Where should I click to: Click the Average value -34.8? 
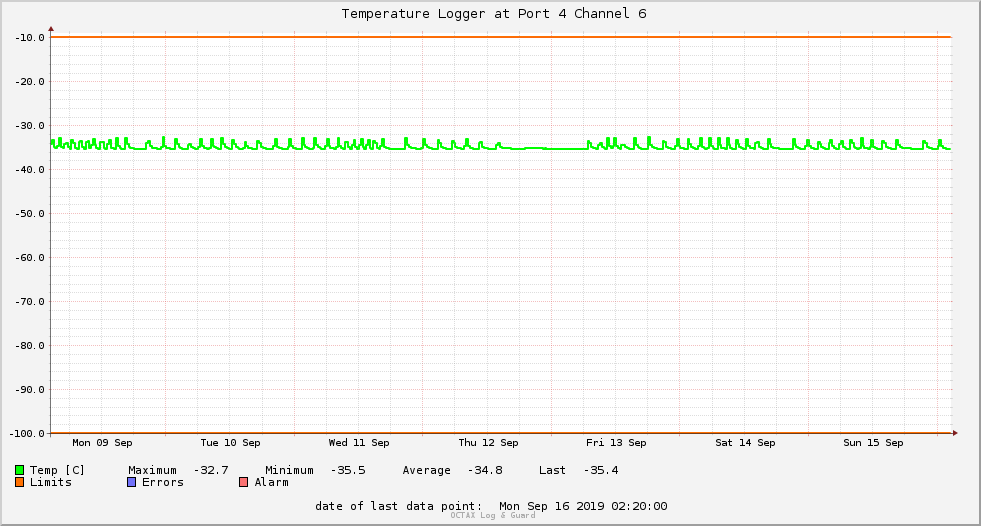click(485, 470)
